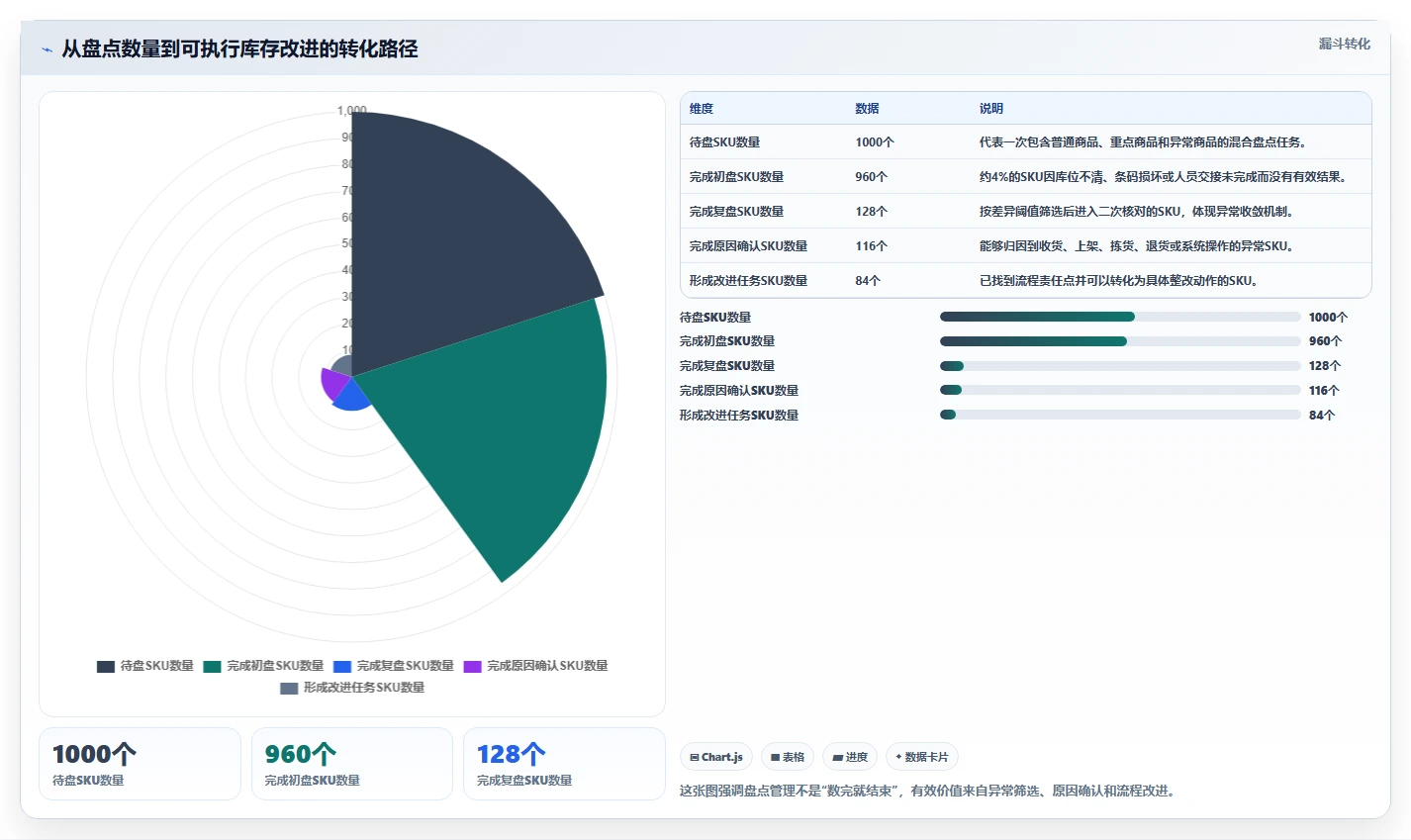Click the 1000个 value in the table
The height and width of the screenshot is (840, 1411).
pyautogui.click(x=875, y=142)
